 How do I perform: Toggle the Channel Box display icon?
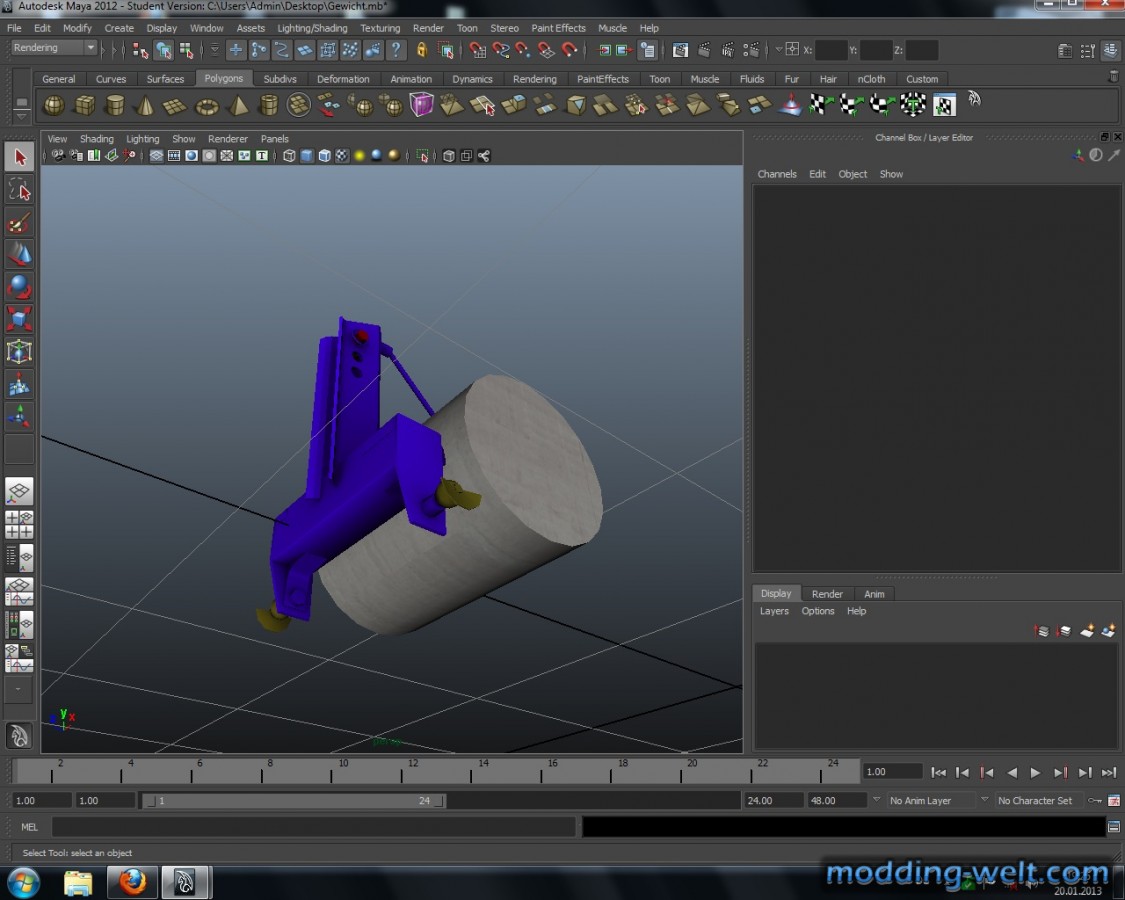(x=1111, y=51)
